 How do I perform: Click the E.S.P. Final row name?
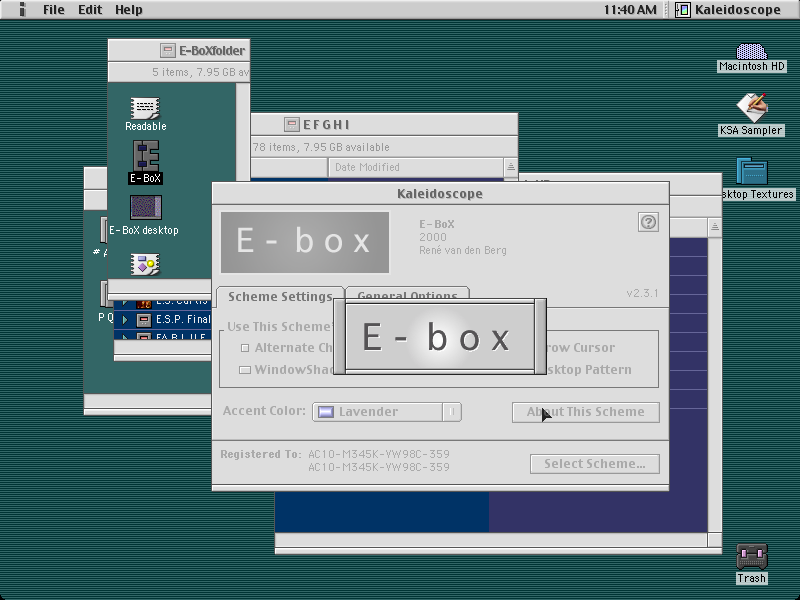click(x=183, y=319)
